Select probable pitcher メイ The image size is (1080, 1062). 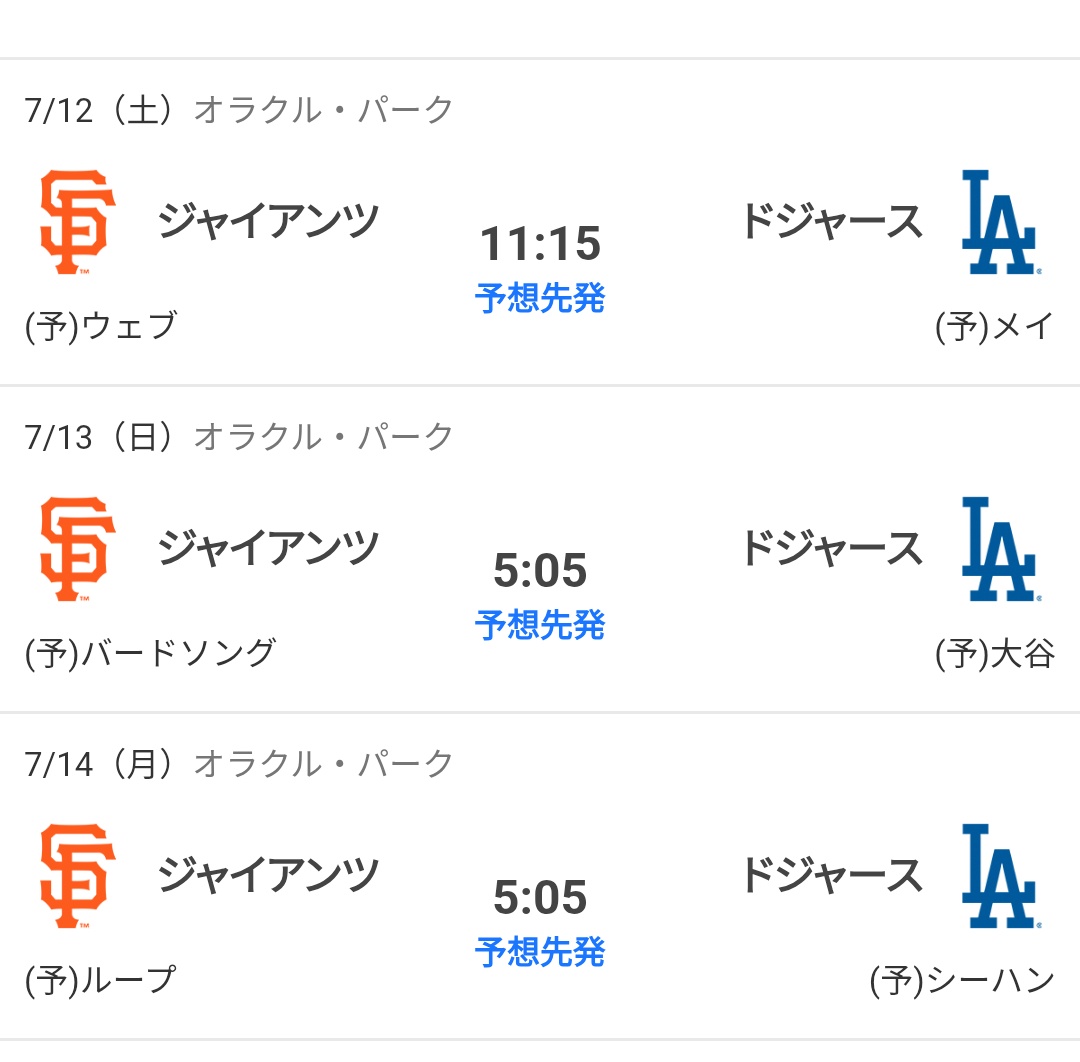tap(995, 326)
